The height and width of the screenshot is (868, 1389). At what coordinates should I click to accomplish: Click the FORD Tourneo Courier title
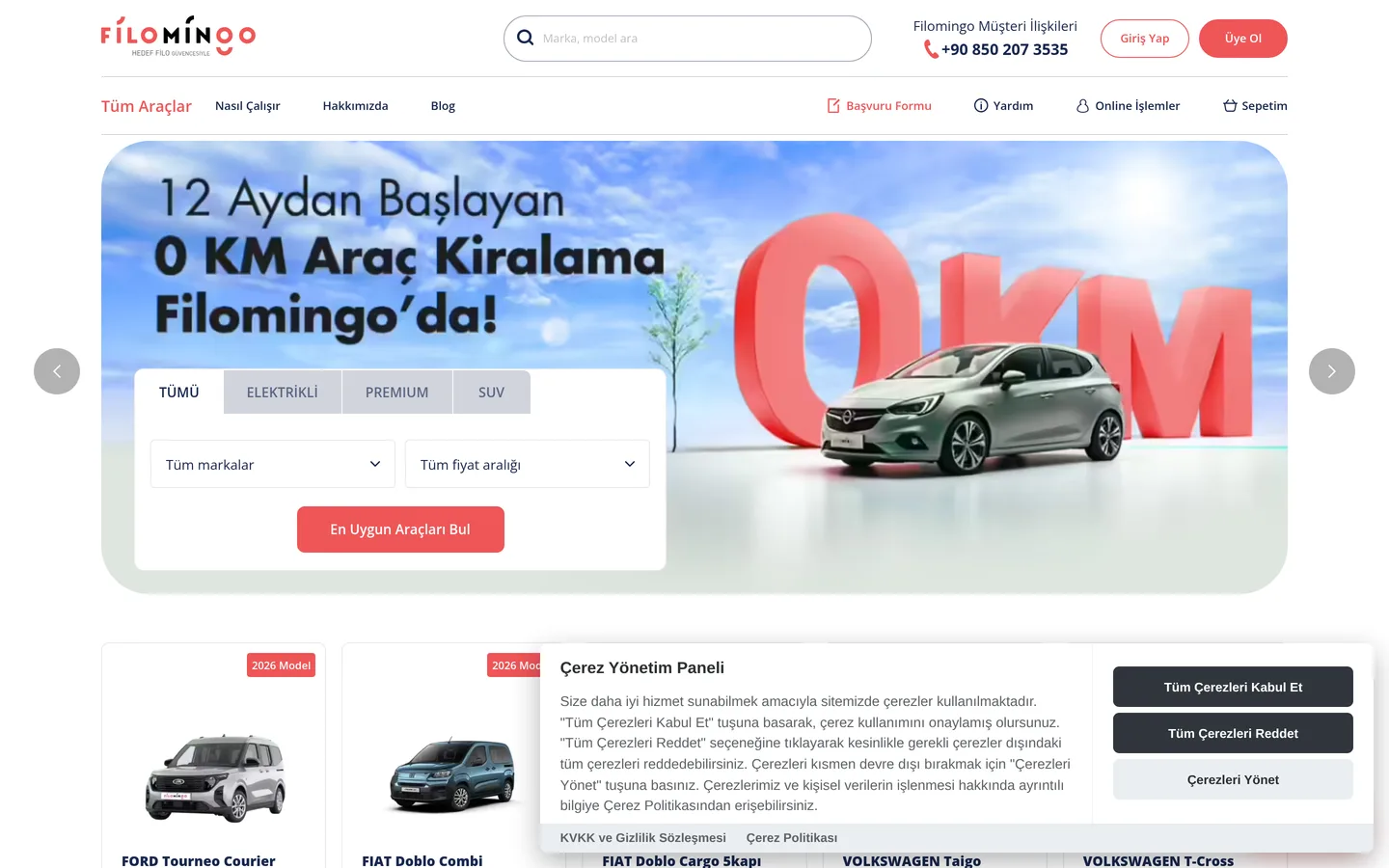[199, 860]
